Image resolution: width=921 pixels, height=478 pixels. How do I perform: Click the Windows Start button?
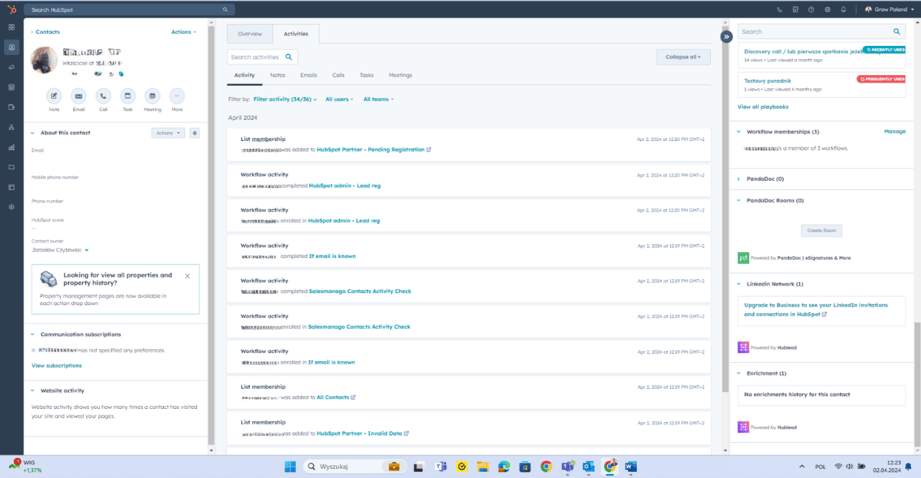coord(290,467)
